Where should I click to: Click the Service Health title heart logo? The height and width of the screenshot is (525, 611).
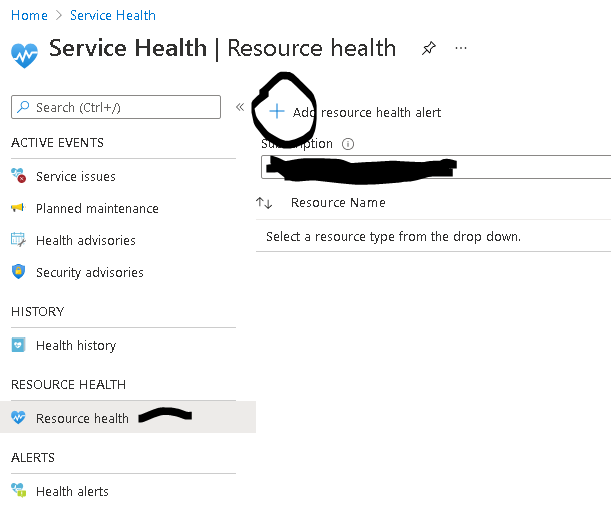(x=25, y=55)
